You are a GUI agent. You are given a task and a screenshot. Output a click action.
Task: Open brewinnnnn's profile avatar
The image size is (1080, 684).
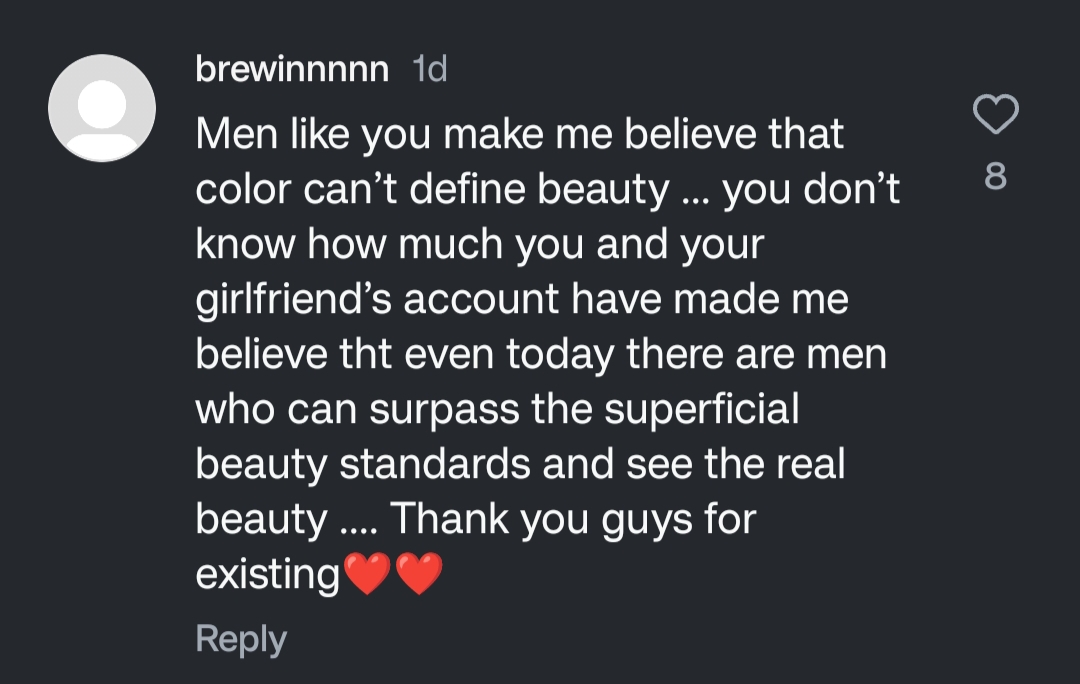pyautogui.click(x=102, y=108)
